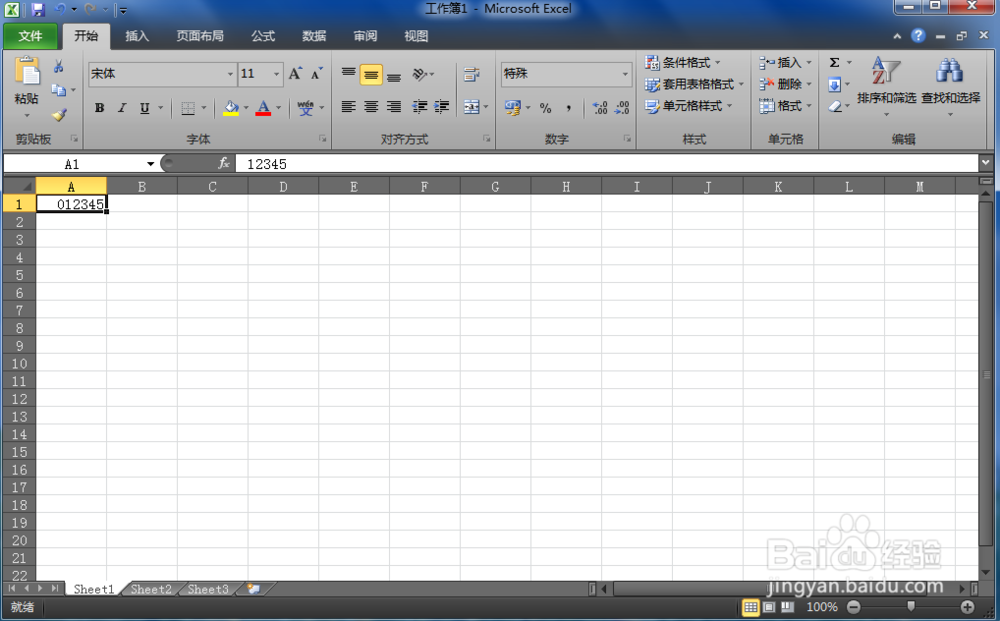
Task: Open number format 特殊 dropdown
Action: [x=625, y=74]
